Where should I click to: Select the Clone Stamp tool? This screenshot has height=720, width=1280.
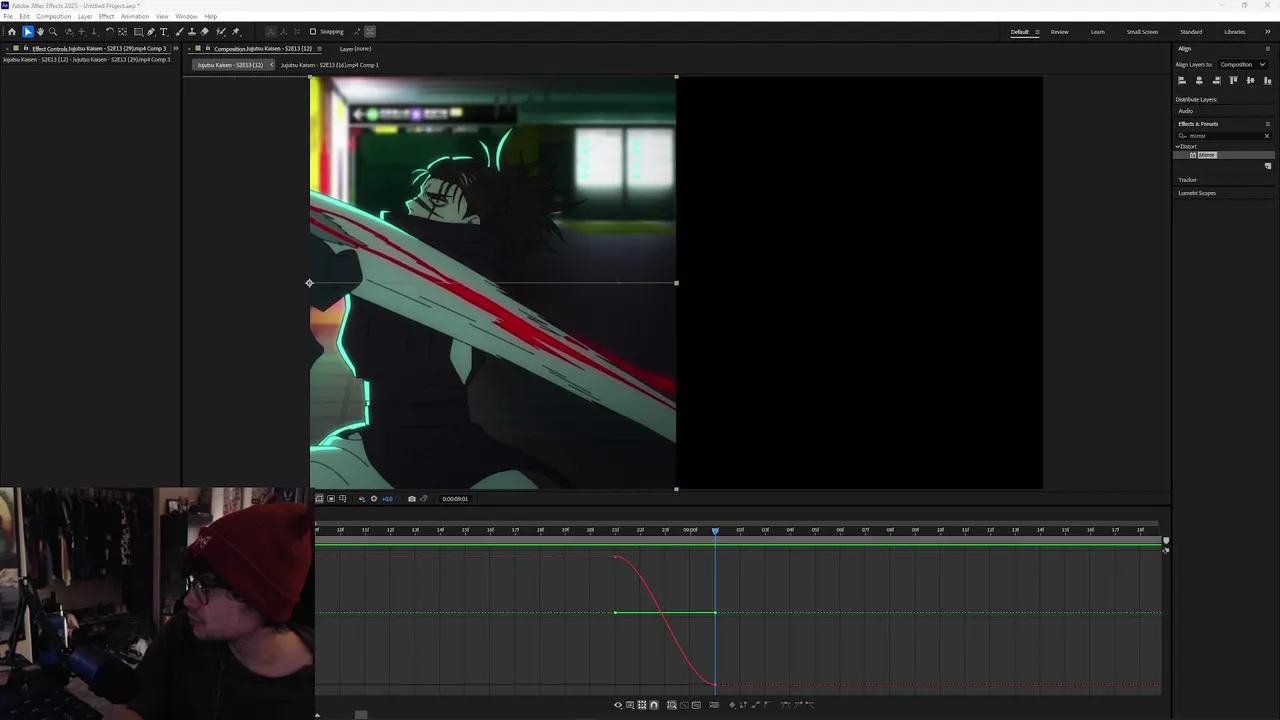click(x=192, y=32)
